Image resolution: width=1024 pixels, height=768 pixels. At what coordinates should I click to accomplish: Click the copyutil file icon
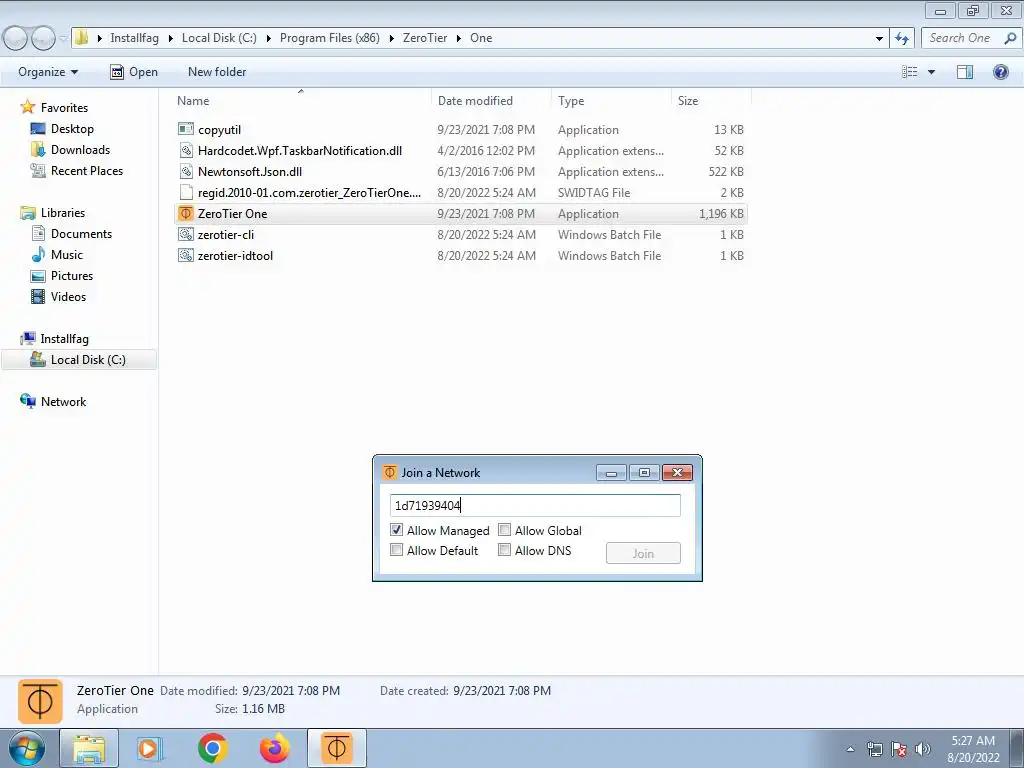(186, 129)
